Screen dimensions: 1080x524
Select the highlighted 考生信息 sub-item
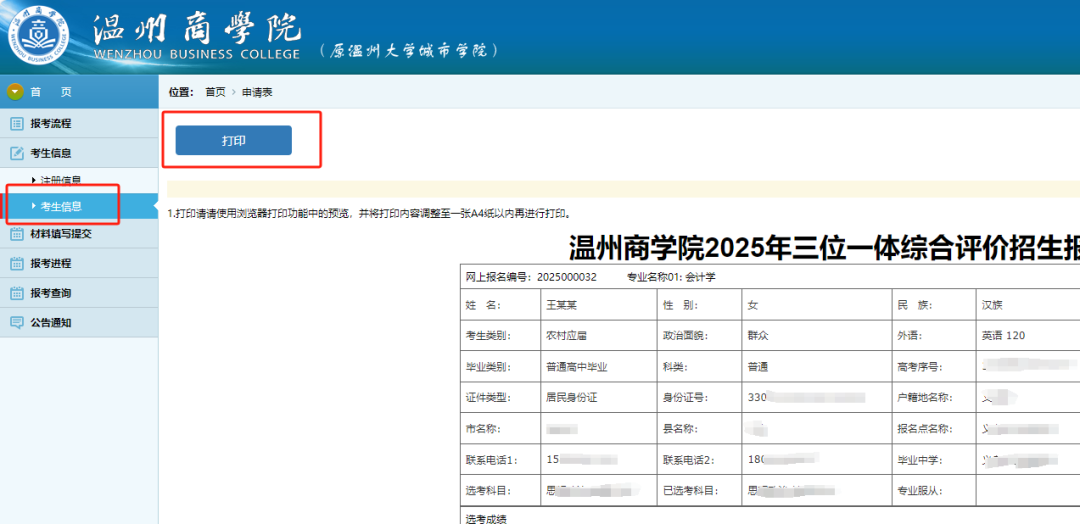coord(61,207)
